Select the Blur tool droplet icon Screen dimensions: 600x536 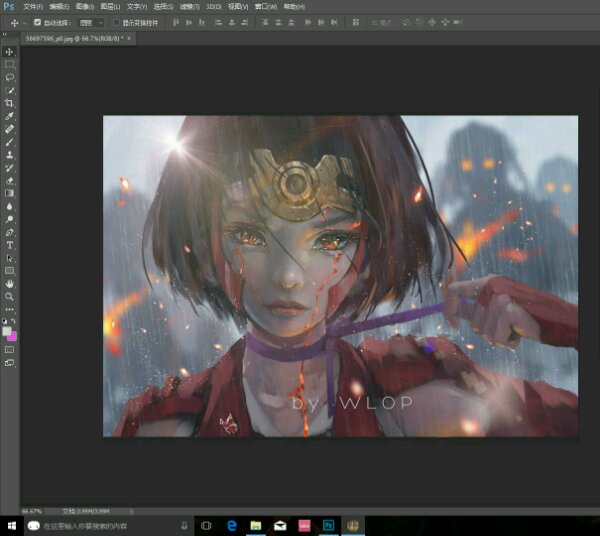[9, 206]
